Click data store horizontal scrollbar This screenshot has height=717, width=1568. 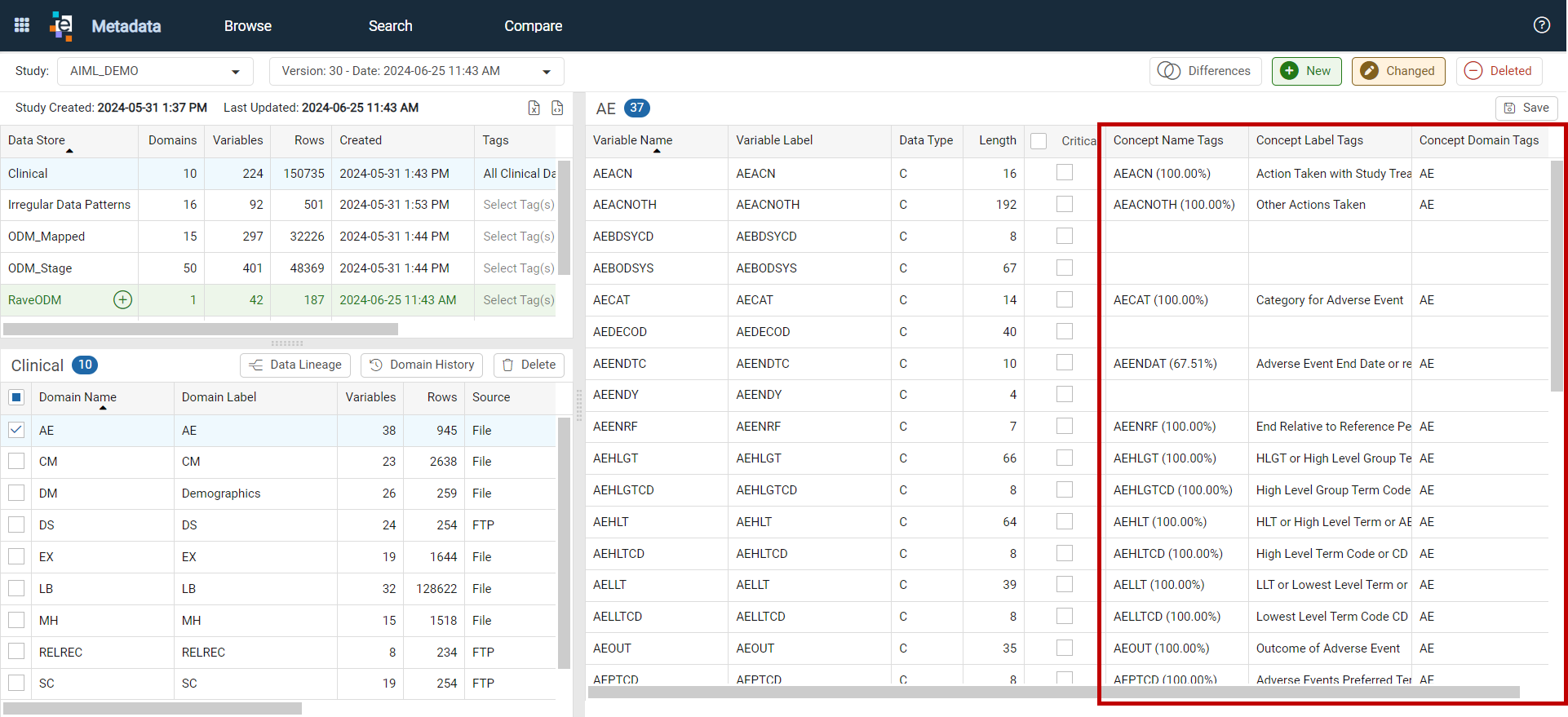[201, 330]
